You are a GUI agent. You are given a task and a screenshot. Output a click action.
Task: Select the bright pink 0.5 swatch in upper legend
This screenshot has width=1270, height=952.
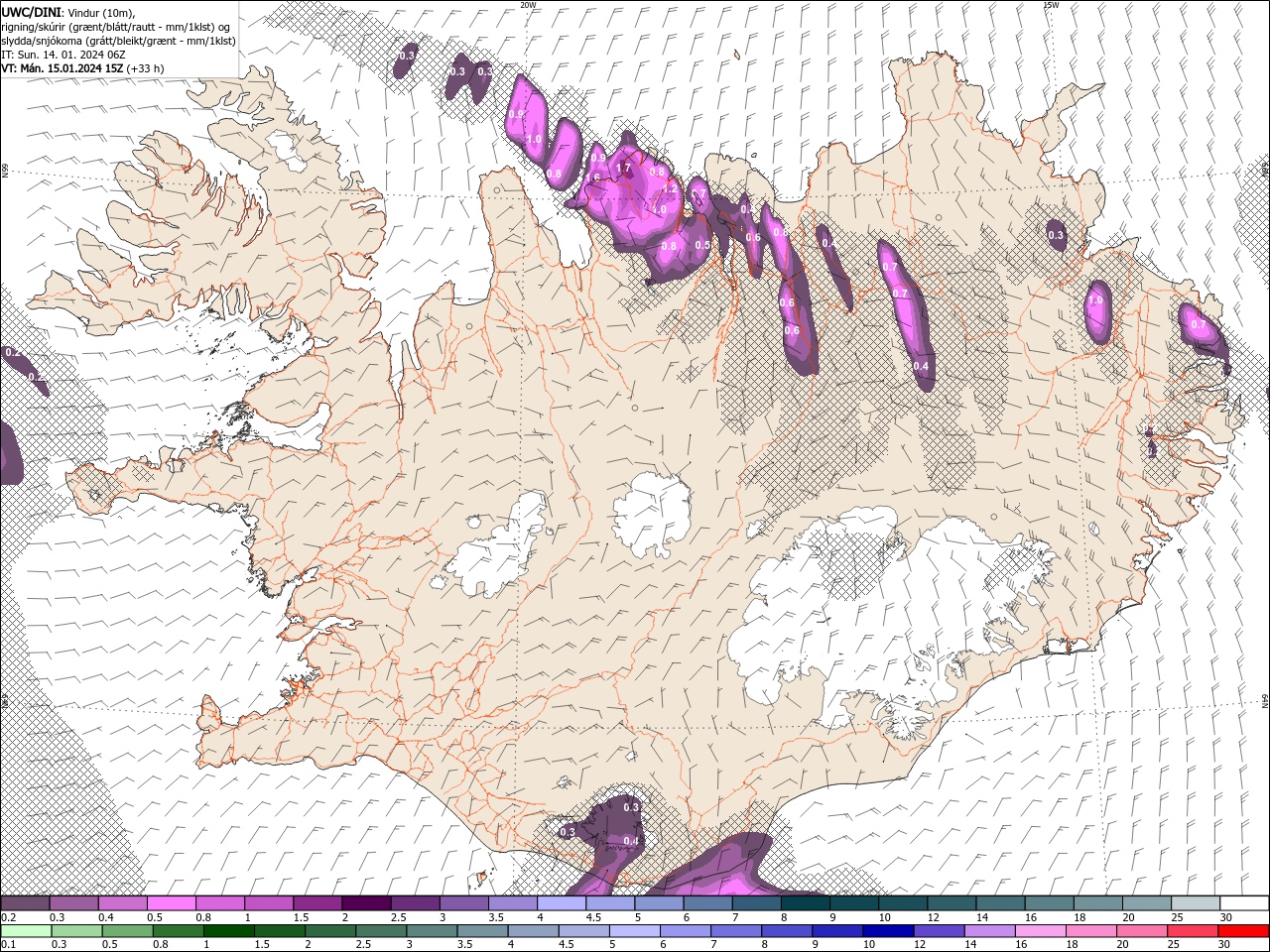tap(171, 902)
